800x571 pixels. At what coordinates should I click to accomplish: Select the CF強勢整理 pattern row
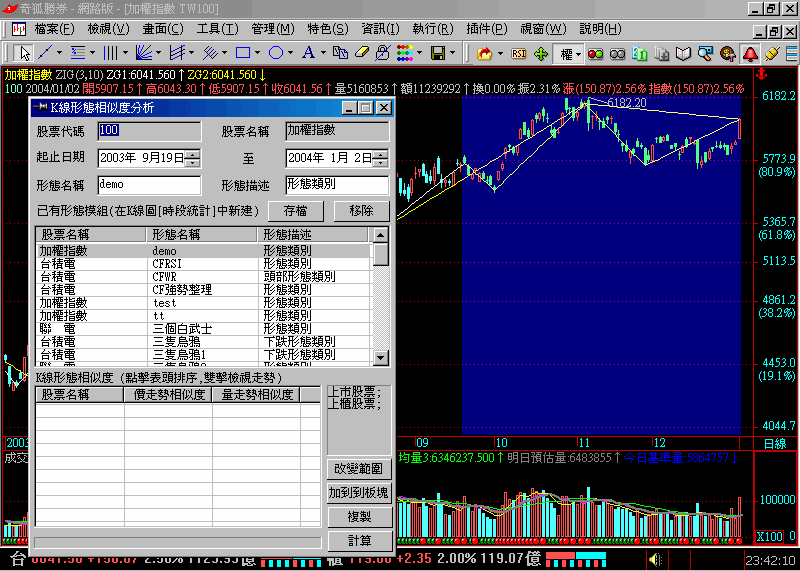point(204,290)
